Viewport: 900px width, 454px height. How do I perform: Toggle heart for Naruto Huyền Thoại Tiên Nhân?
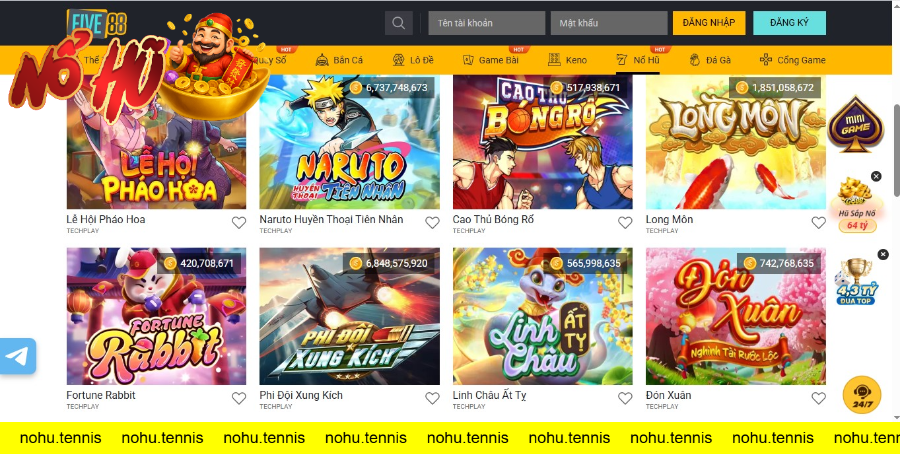[x=432, y=223]
